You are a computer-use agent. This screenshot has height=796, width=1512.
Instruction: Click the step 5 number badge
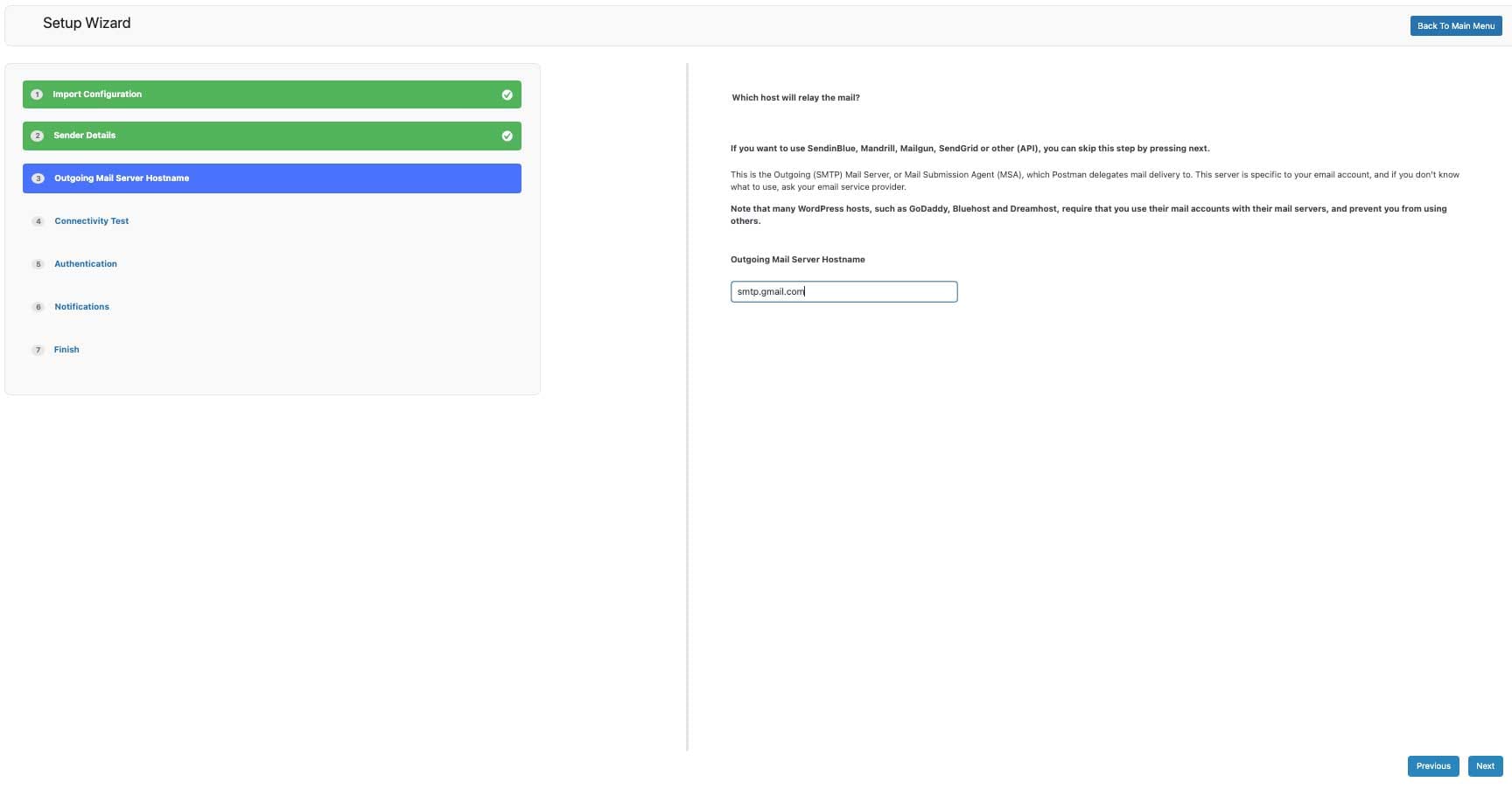pos(38,264)
